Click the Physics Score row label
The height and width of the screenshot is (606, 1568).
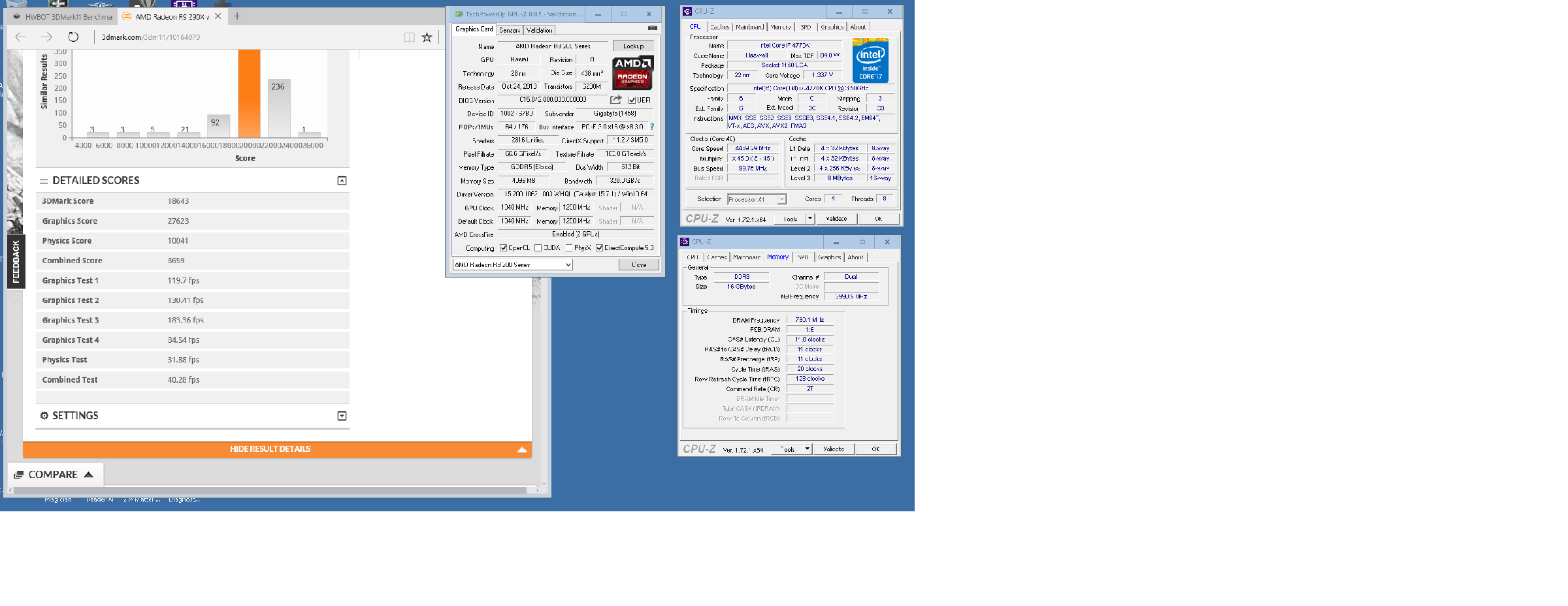[x=67, y=241]
